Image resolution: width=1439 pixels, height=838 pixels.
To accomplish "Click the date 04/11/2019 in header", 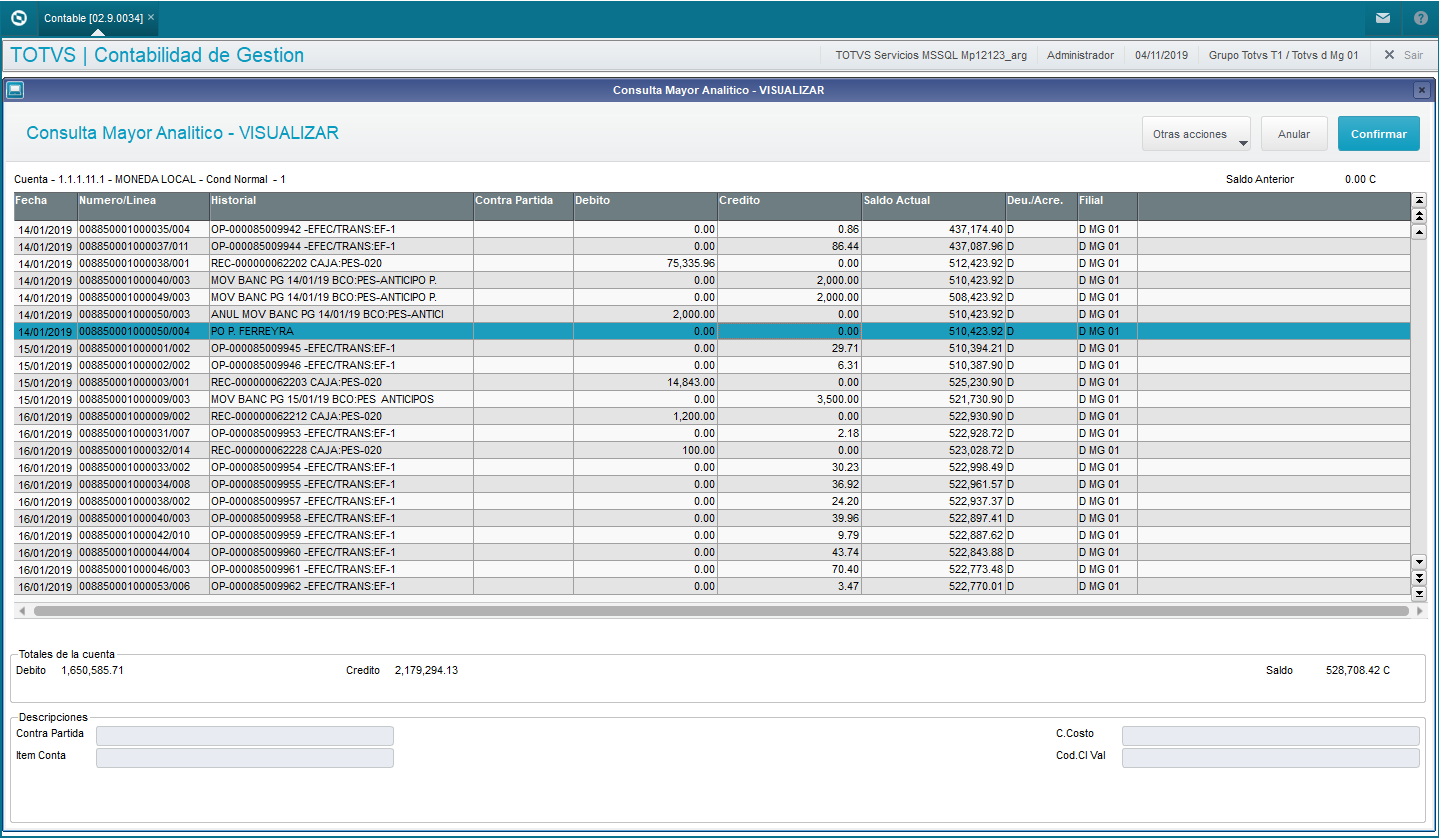I will coord(1161,55).
